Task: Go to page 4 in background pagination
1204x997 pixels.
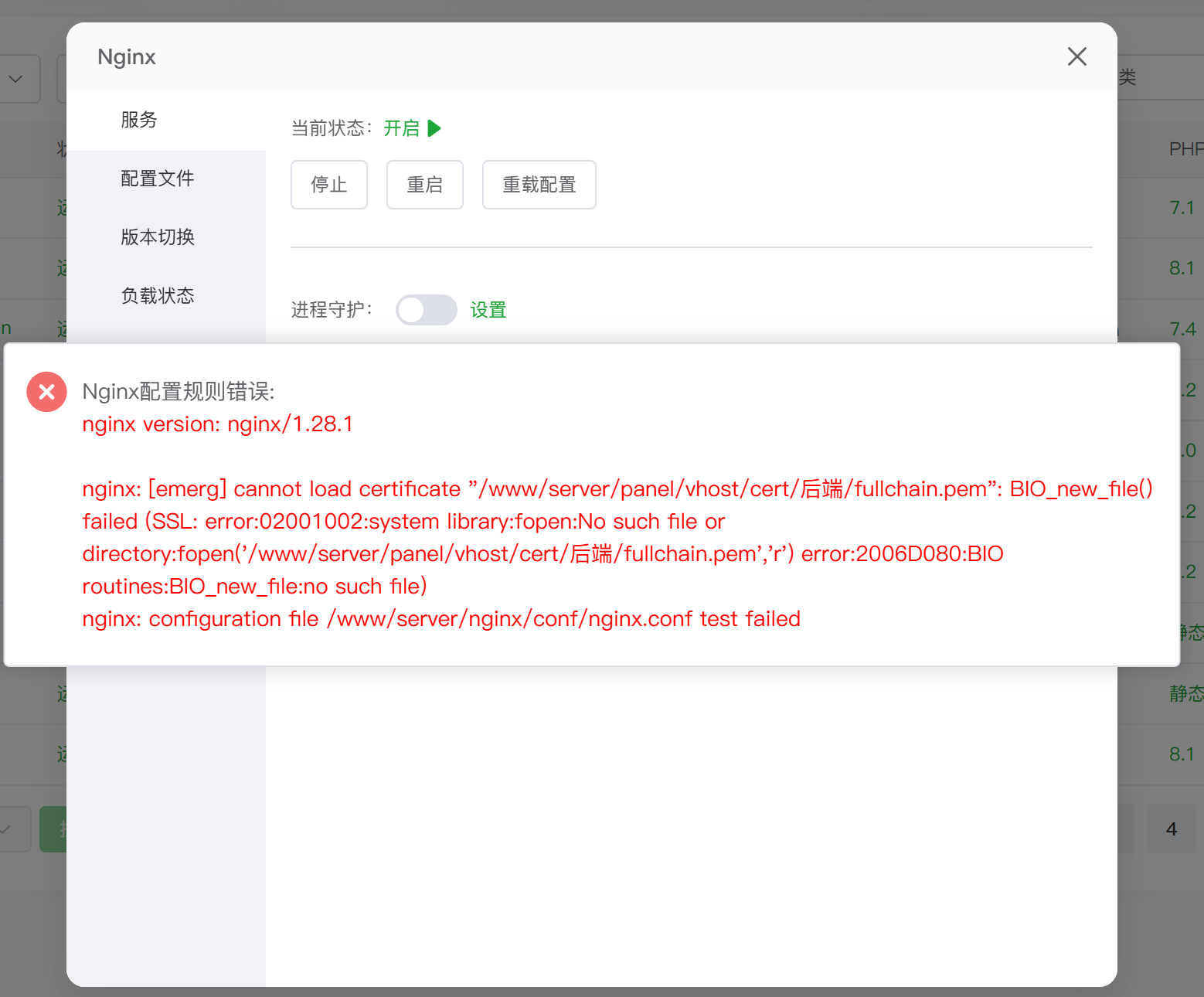Action: pos(1172,829)
